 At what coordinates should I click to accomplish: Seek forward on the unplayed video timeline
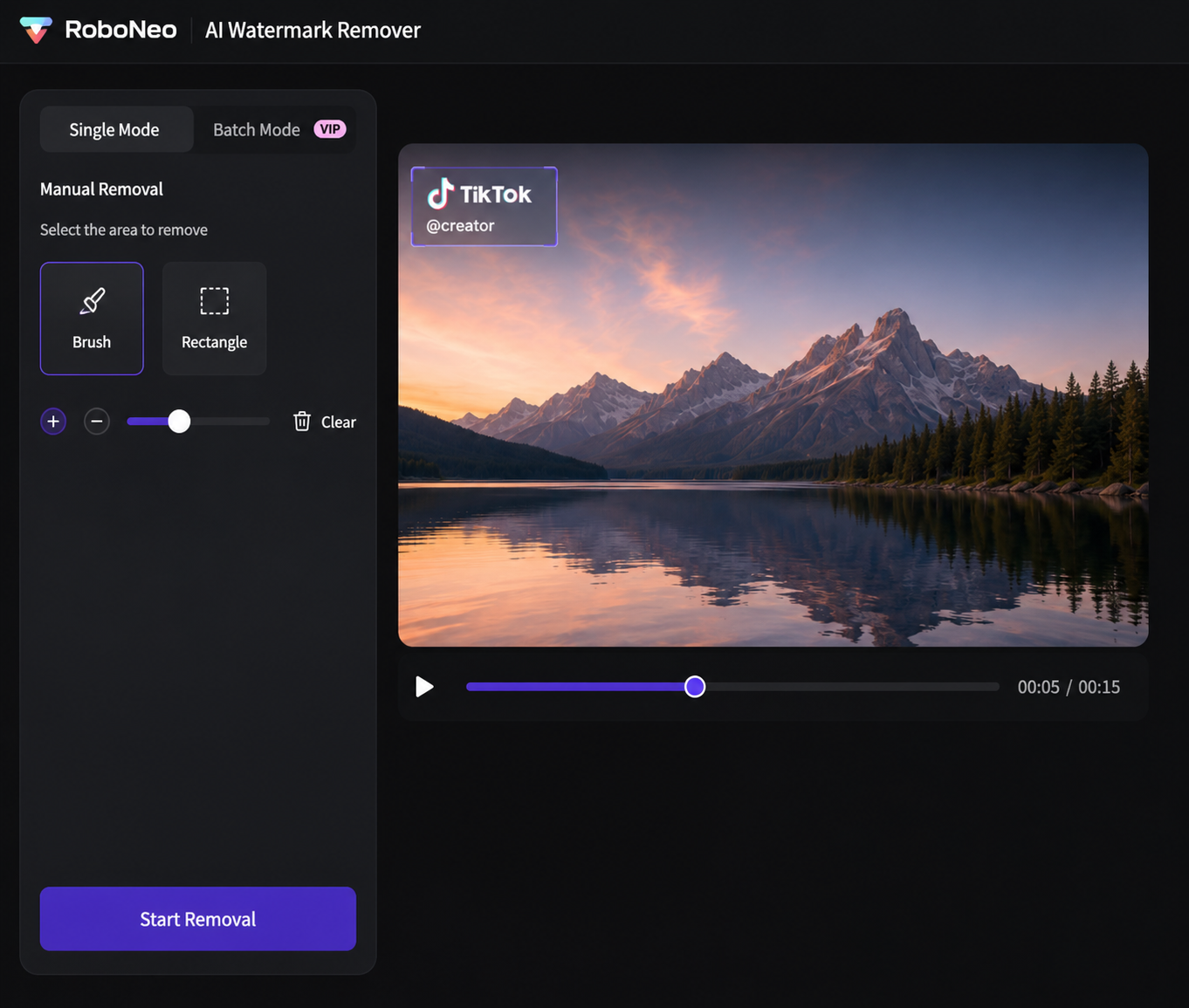(x=851, y=687)
